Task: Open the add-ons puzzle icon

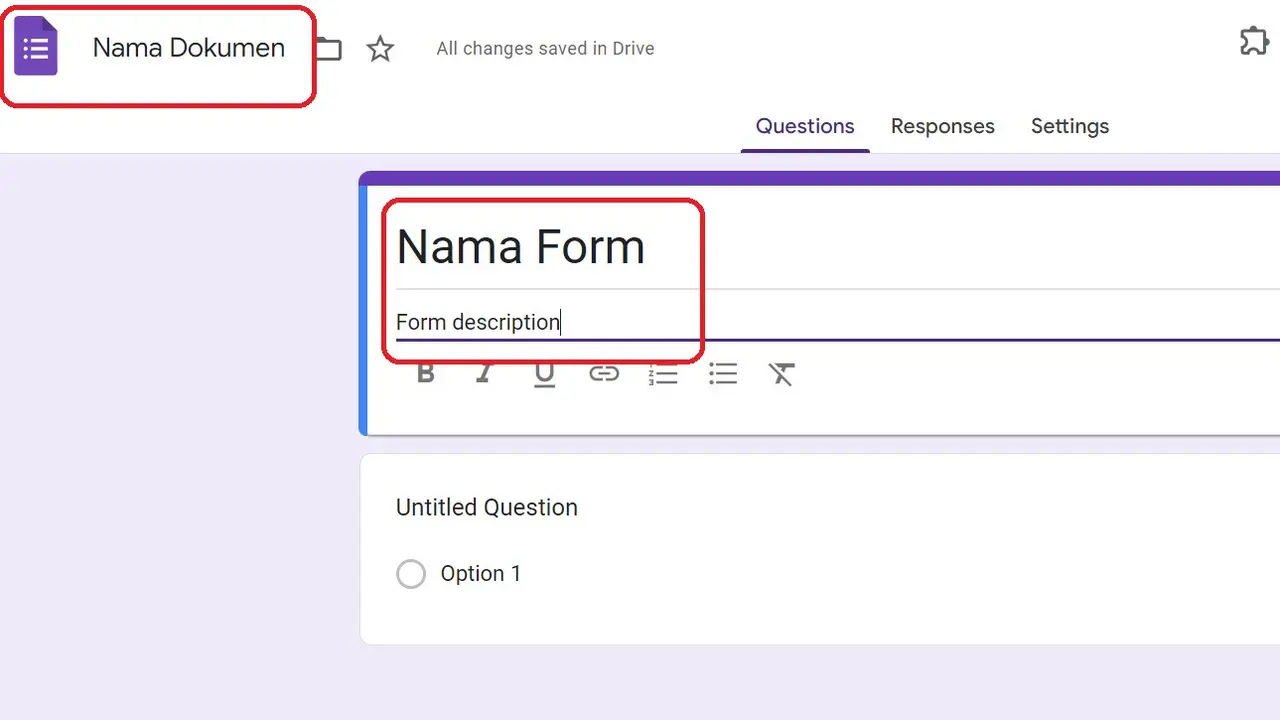Action: (1254, 40)
